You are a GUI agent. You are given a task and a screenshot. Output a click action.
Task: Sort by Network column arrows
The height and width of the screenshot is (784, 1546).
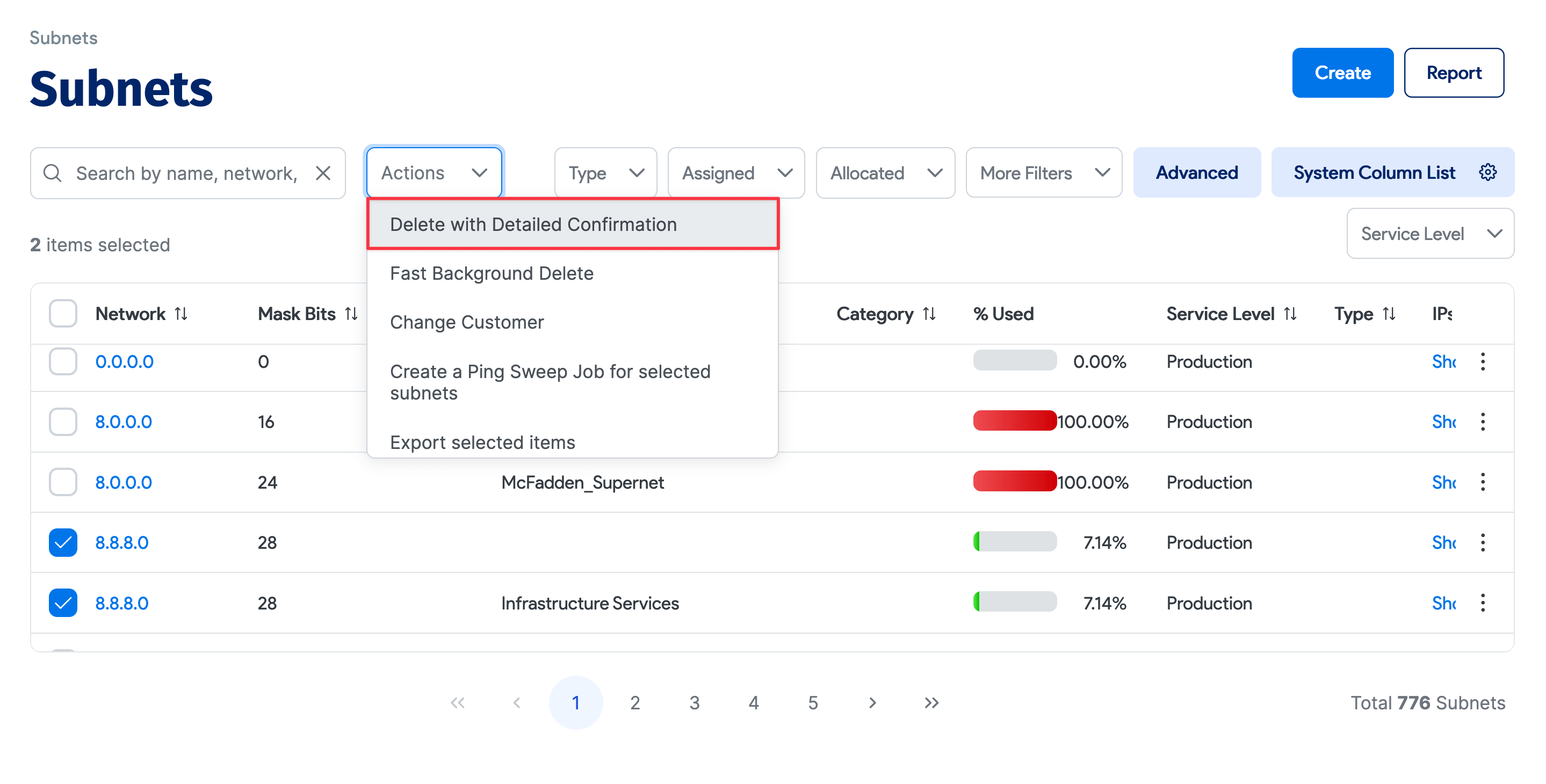181,314
